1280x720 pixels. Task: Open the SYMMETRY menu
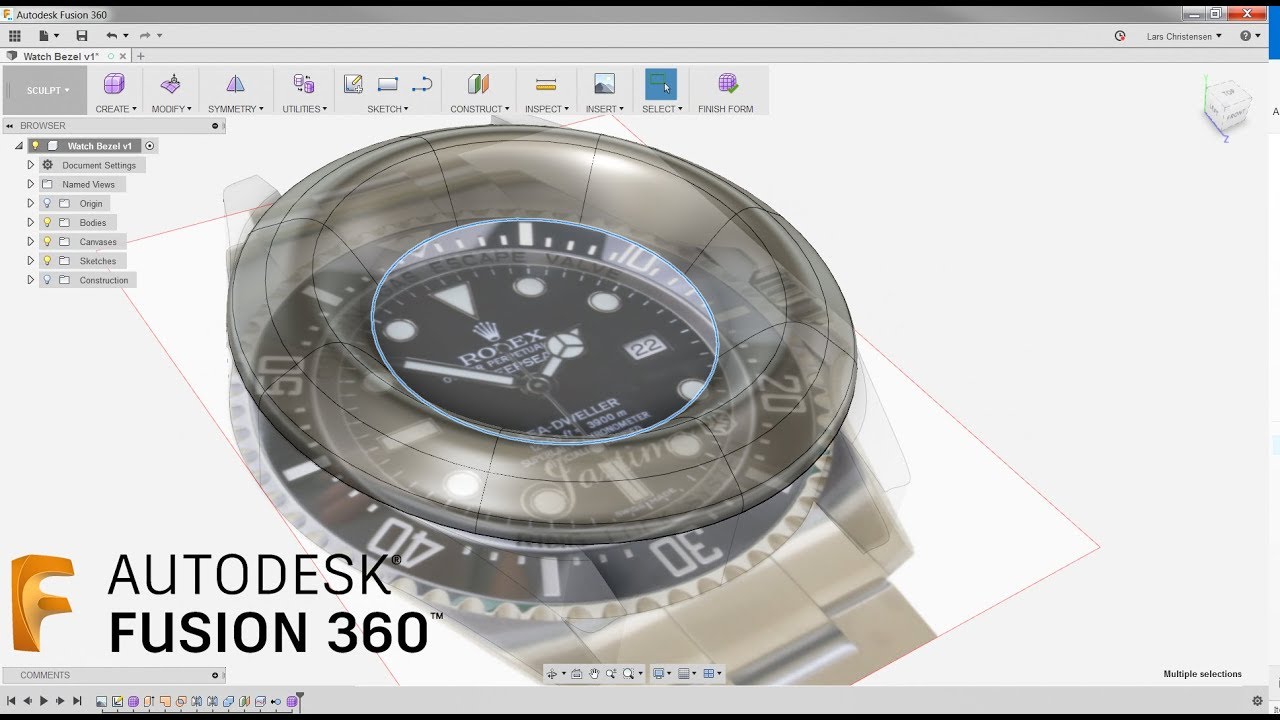236,109
